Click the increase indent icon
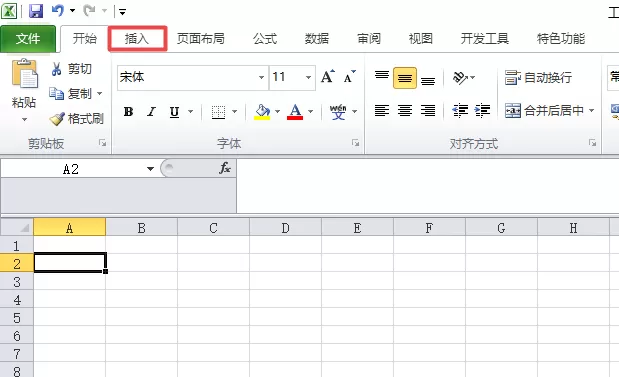Viewport: 619px width, 377px height. (482, 111)
